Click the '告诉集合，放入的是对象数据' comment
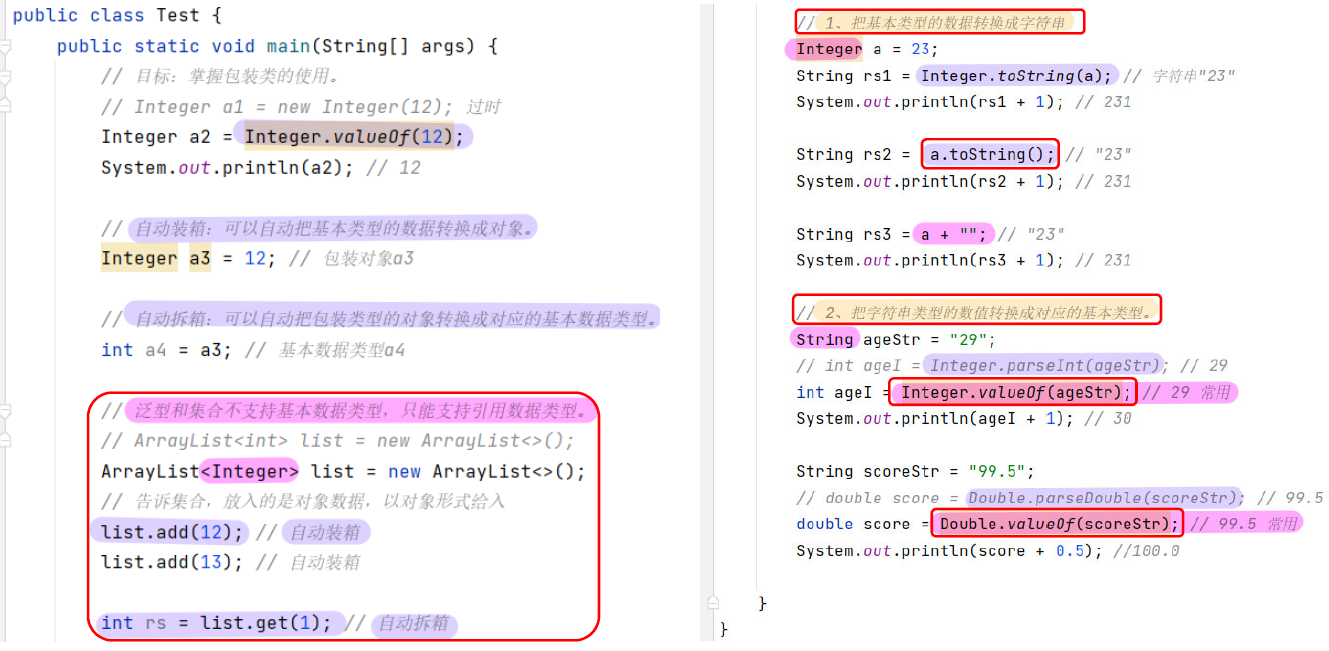The width and height of the screenshot is (1329, 651). tap(303, 501)
